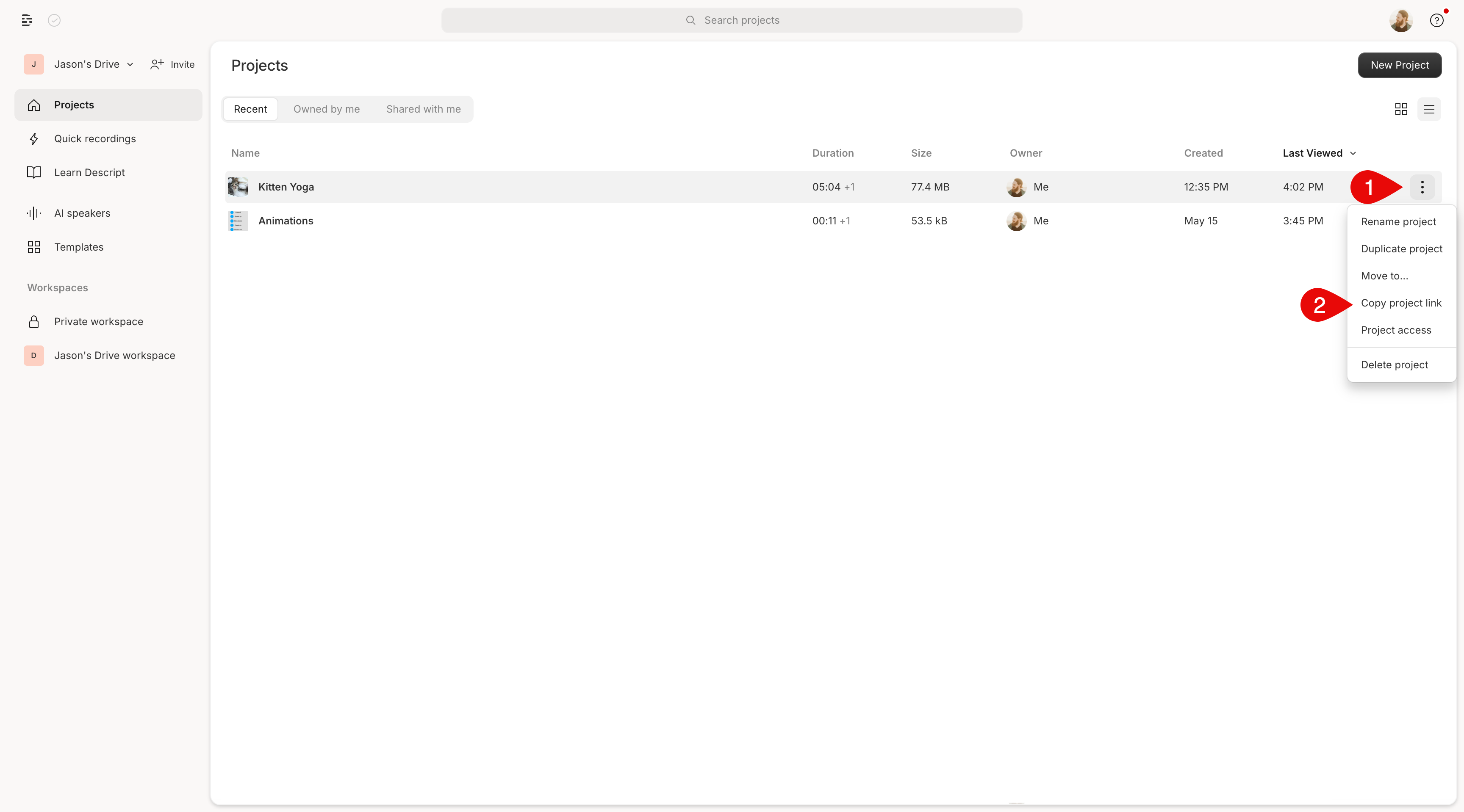The height and width of the screenshot is (812, 1464).
Task: Click the Jason's Drive J badge
Action: [x=33, y=64]
